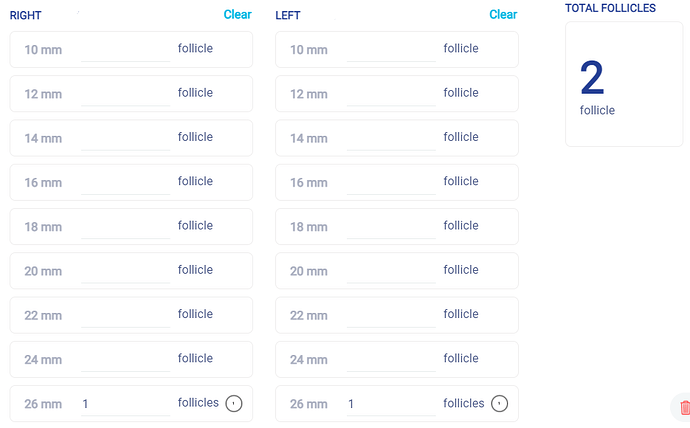Click the right 20 mm follicle field
Viewport: 690px width, 428px height.
coord(125,270)
